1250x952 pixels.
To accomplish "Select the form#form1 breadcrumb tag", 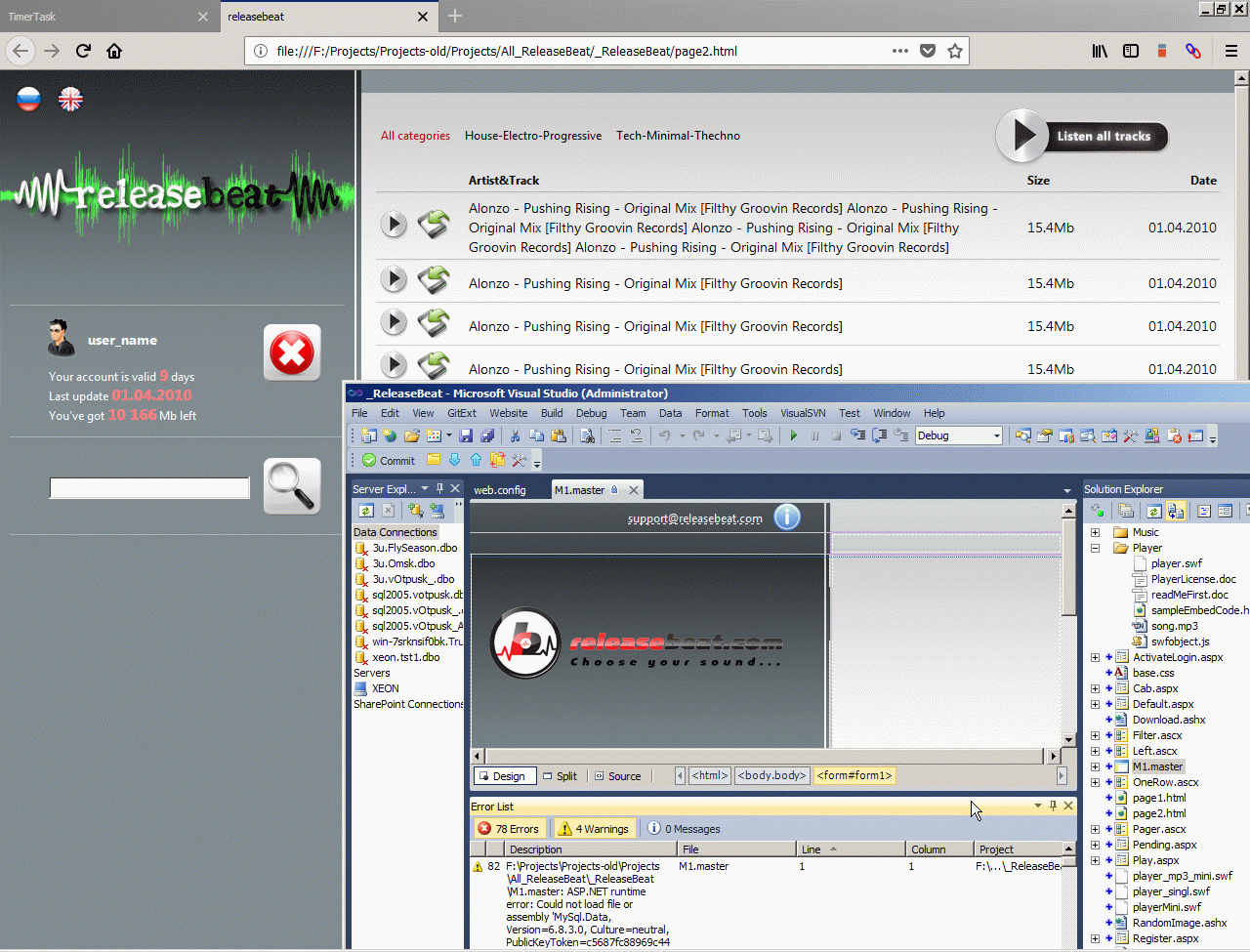I will (x=854, y=775).
